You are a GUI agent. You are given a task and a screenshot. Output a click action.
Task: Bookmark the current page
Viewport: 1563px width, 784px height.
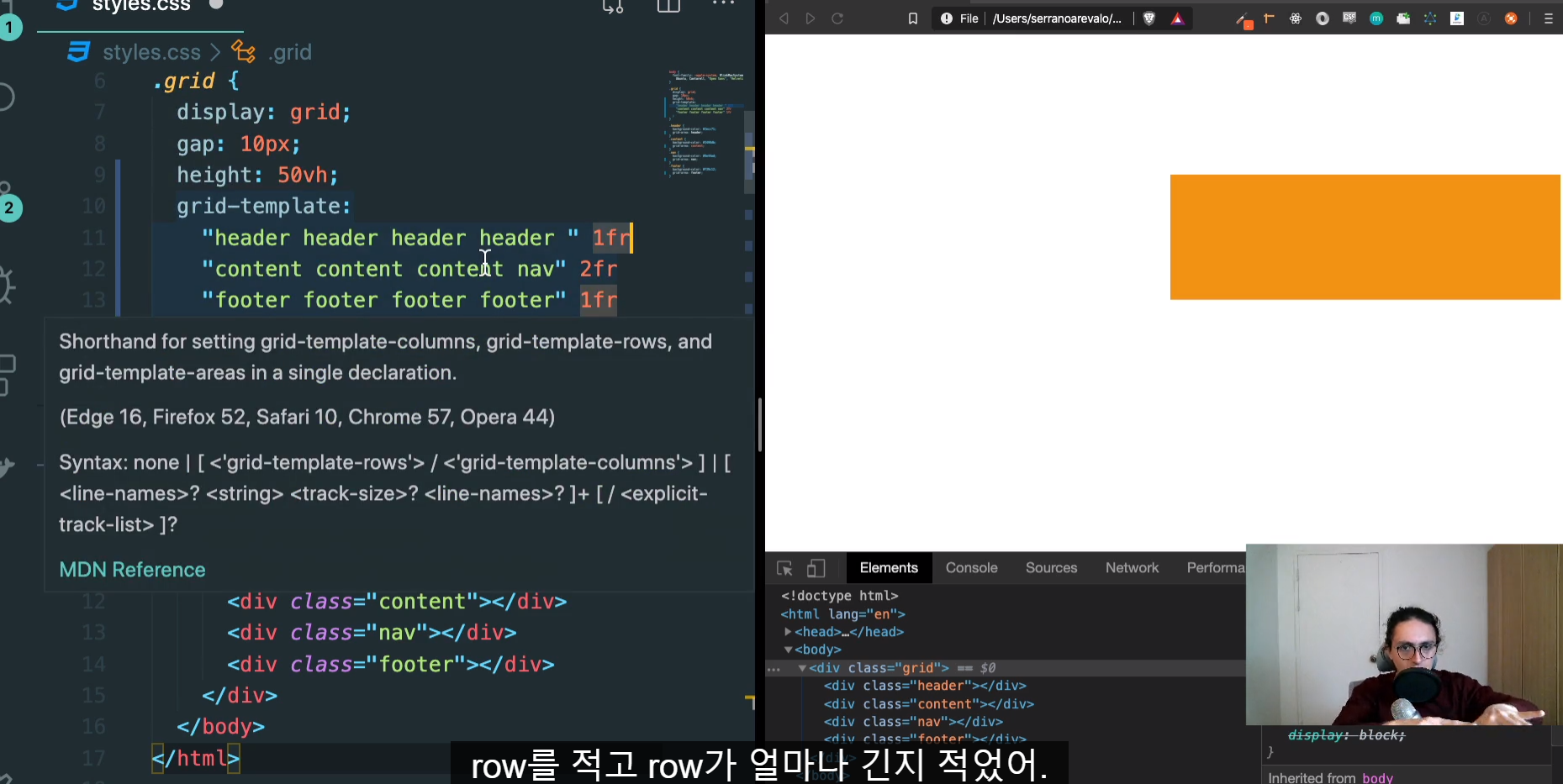coord(913,18)
